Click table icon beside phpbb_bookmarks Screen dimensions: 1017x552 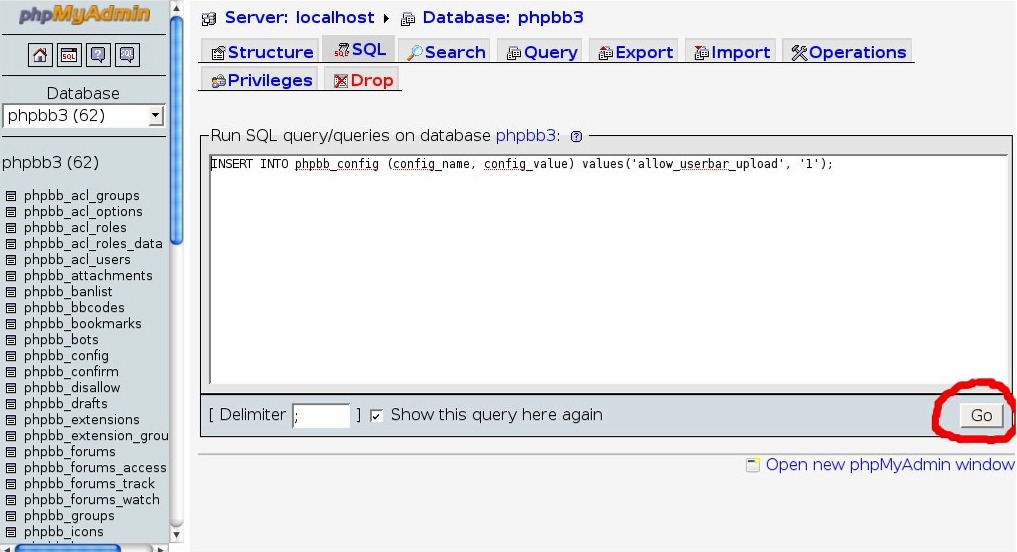[x=11, y=324]
